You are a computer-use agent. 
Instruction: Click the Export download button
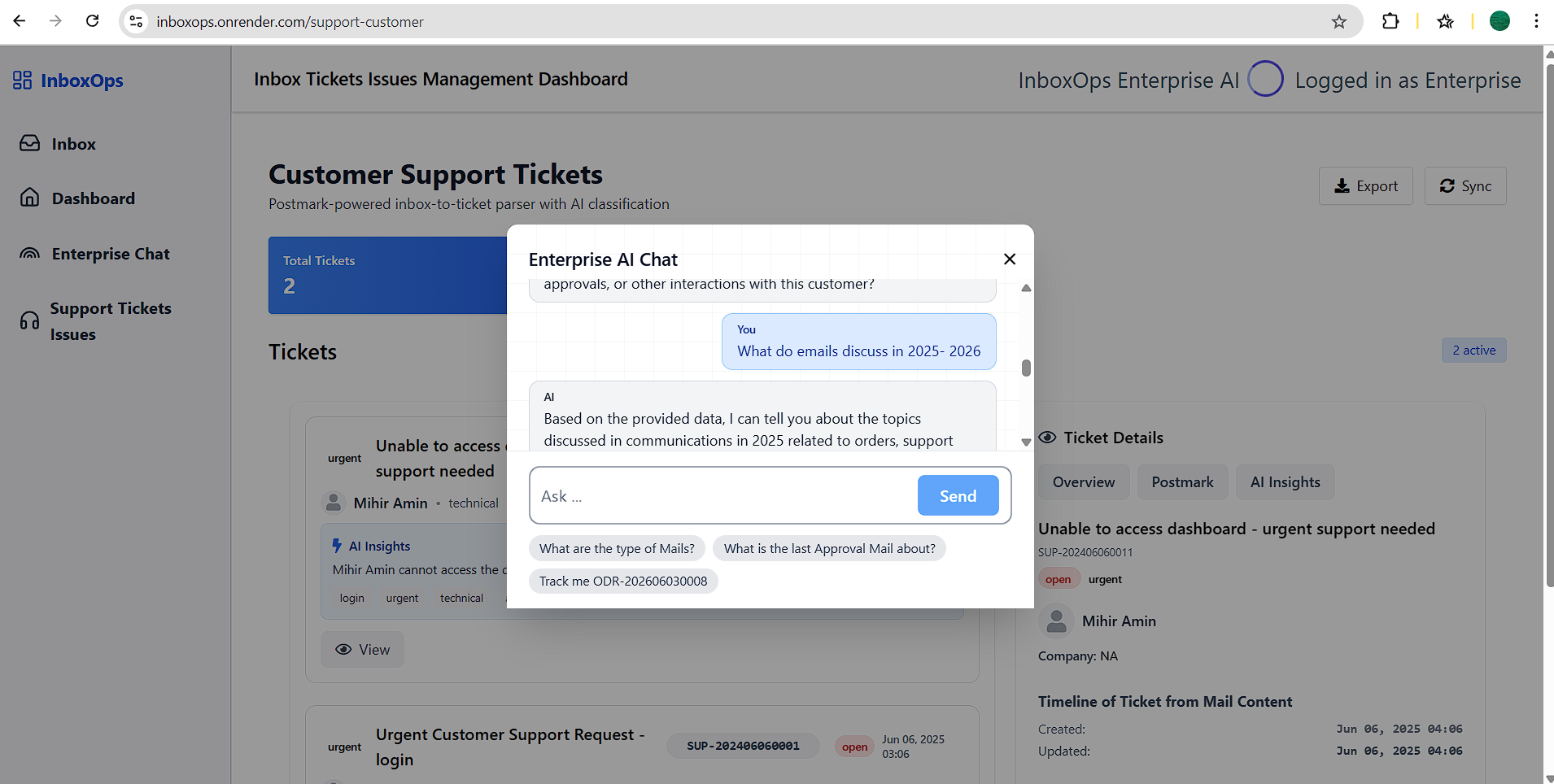(1365, 185)
